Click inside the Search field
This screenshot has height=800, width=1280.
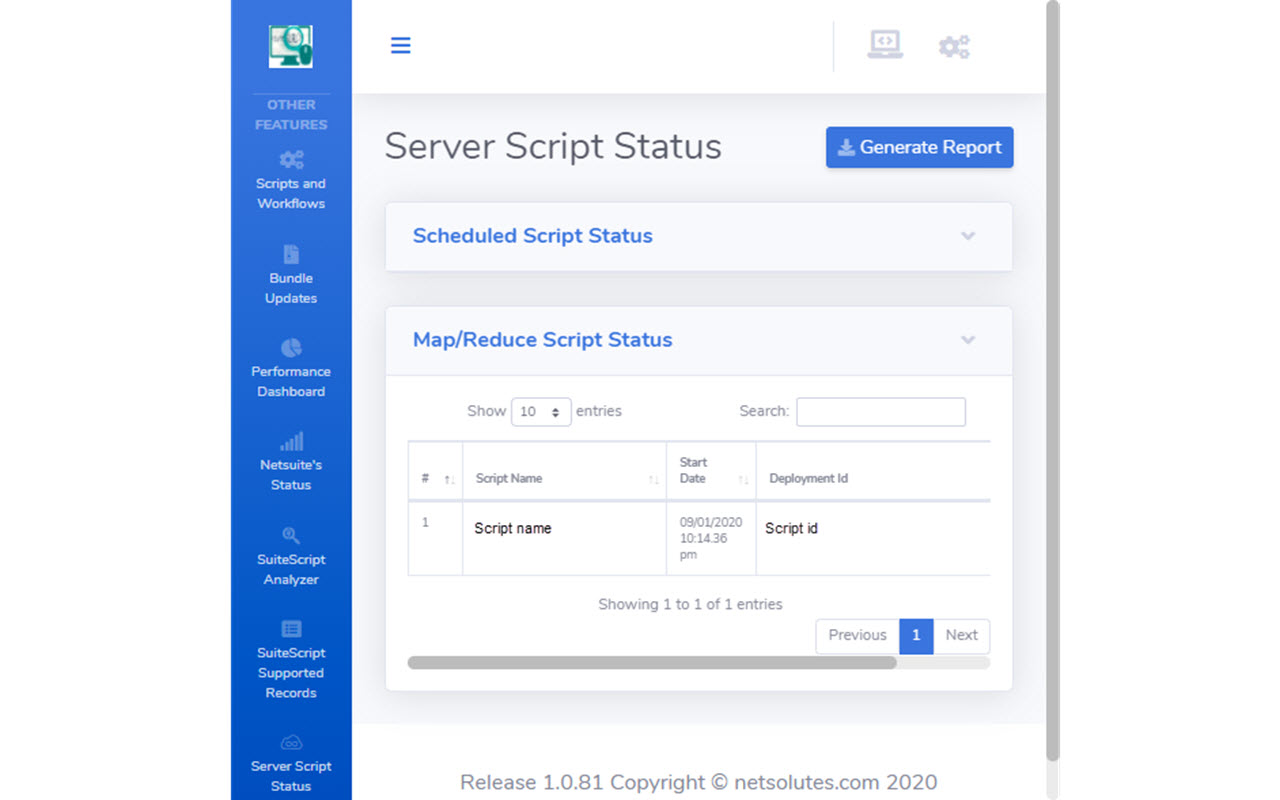(880, 411)
